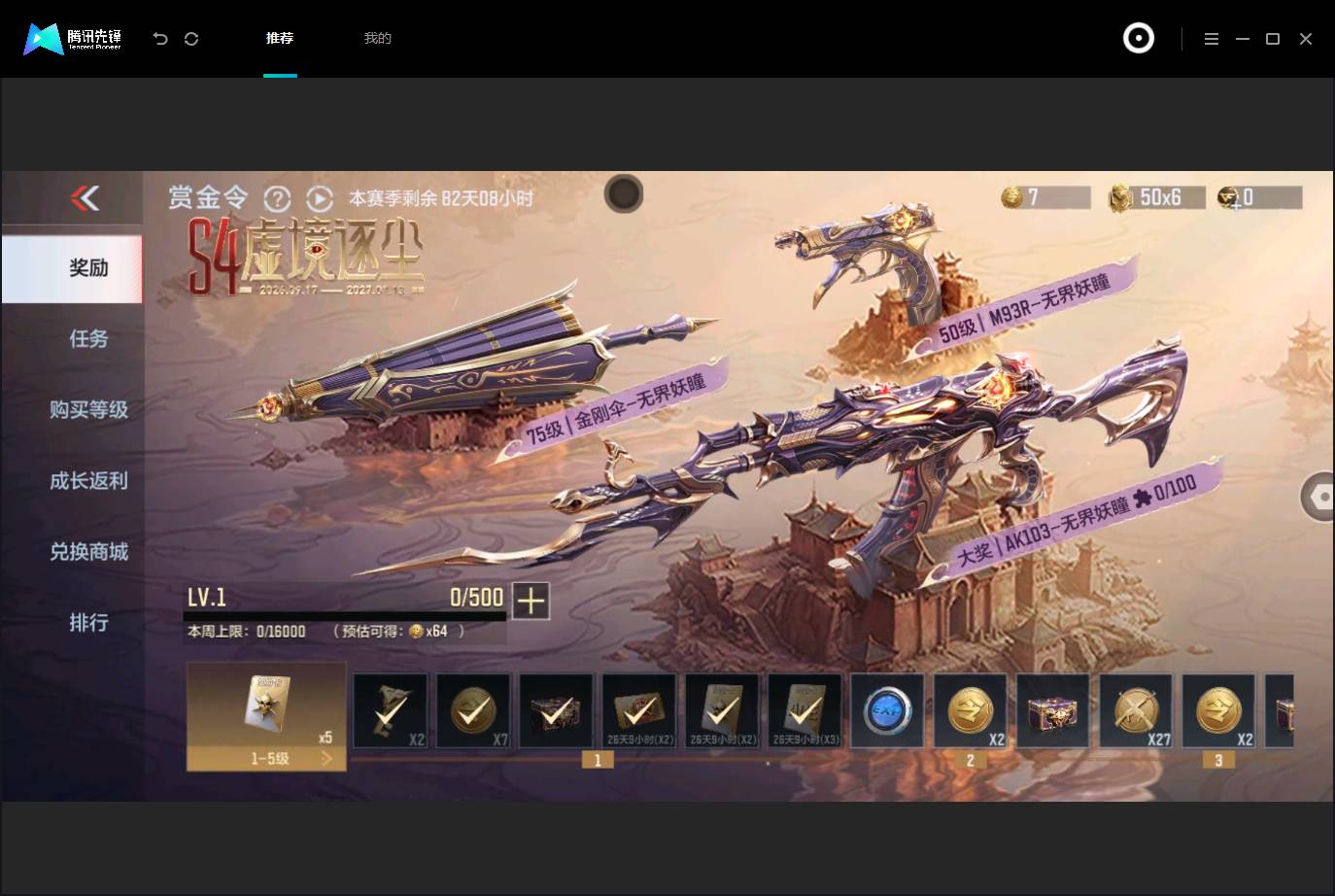The height and width of the screenshot is (896, 1335).
Task: Play the season preview video icon
Action: (320, 199)
